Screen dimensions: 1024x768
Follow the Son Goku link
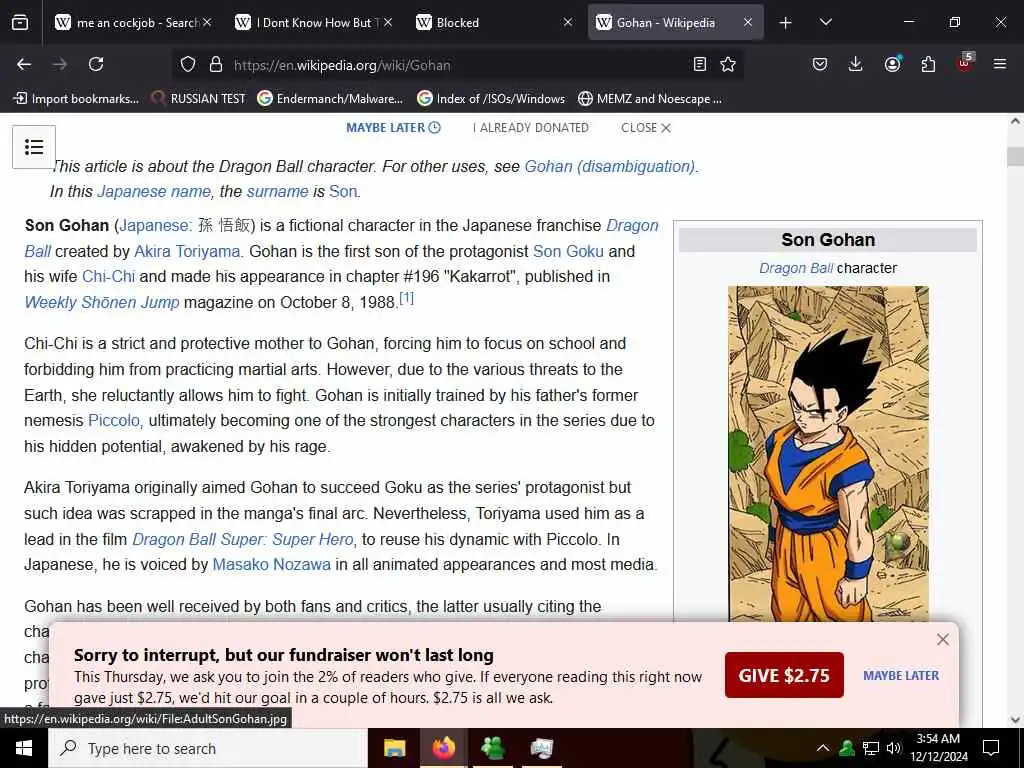(x=568, y=251)
